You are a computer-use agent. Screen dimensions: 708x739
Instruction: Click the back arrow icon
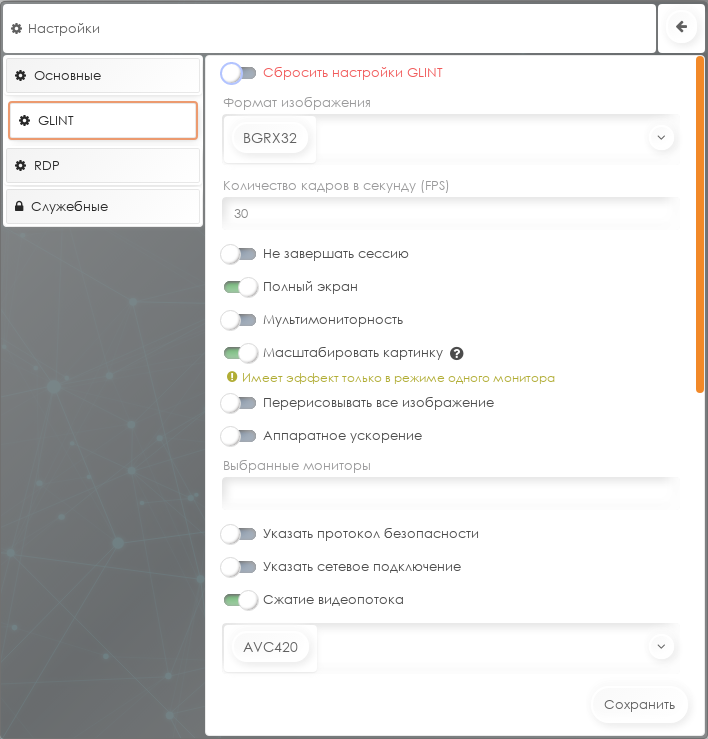[x=682, y=28]
